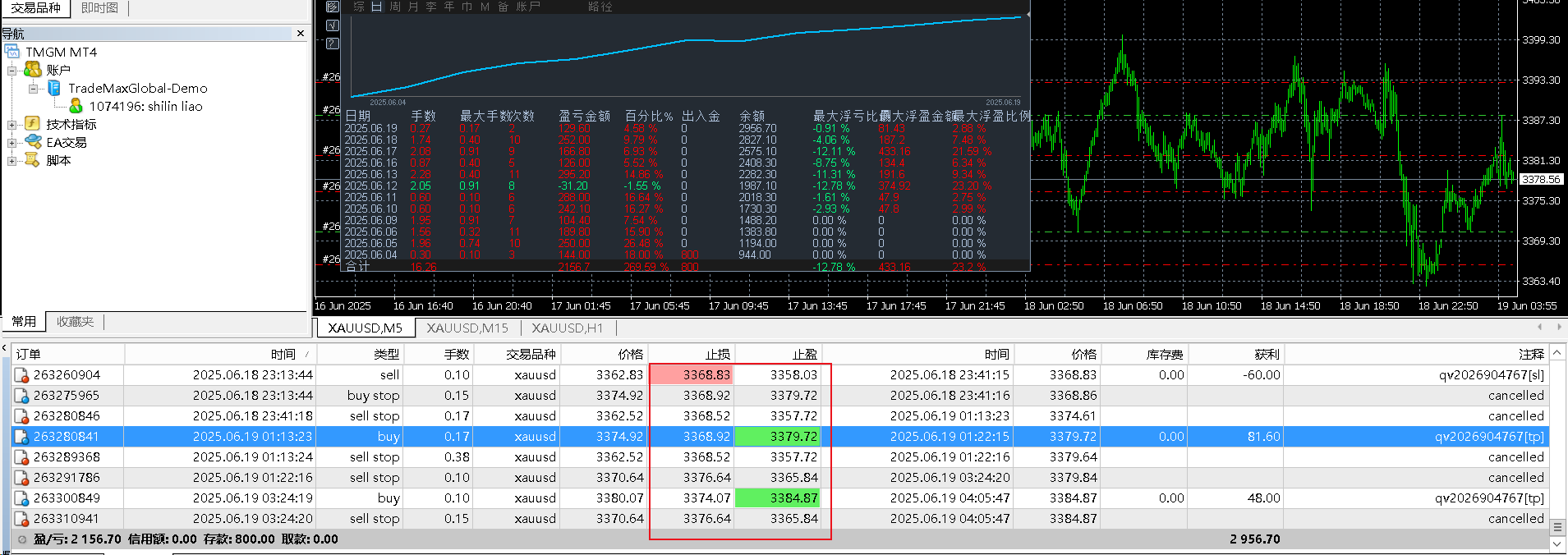Click the order icon for 263289368
The height and width of the screenshot is (555, 1568).
point(22,457)
